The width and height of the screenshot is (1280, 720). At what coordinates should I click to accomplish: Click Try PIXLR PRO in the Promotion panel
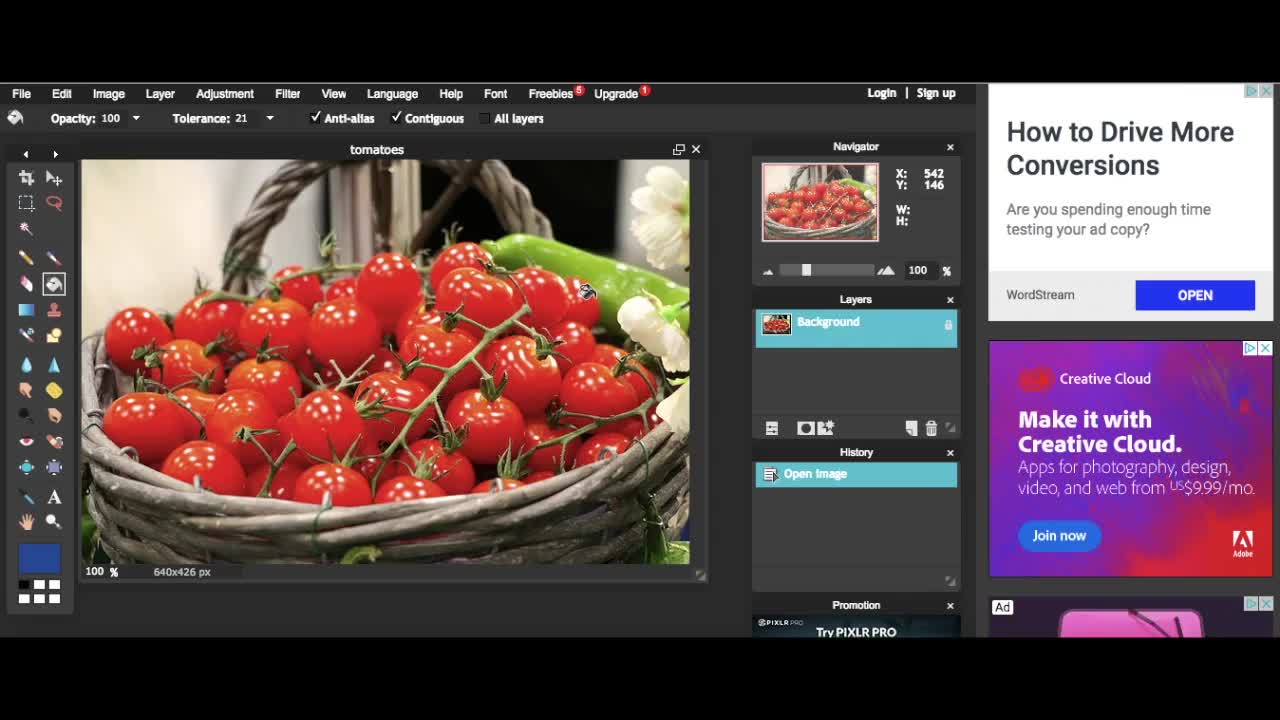[x=856, y=632]
